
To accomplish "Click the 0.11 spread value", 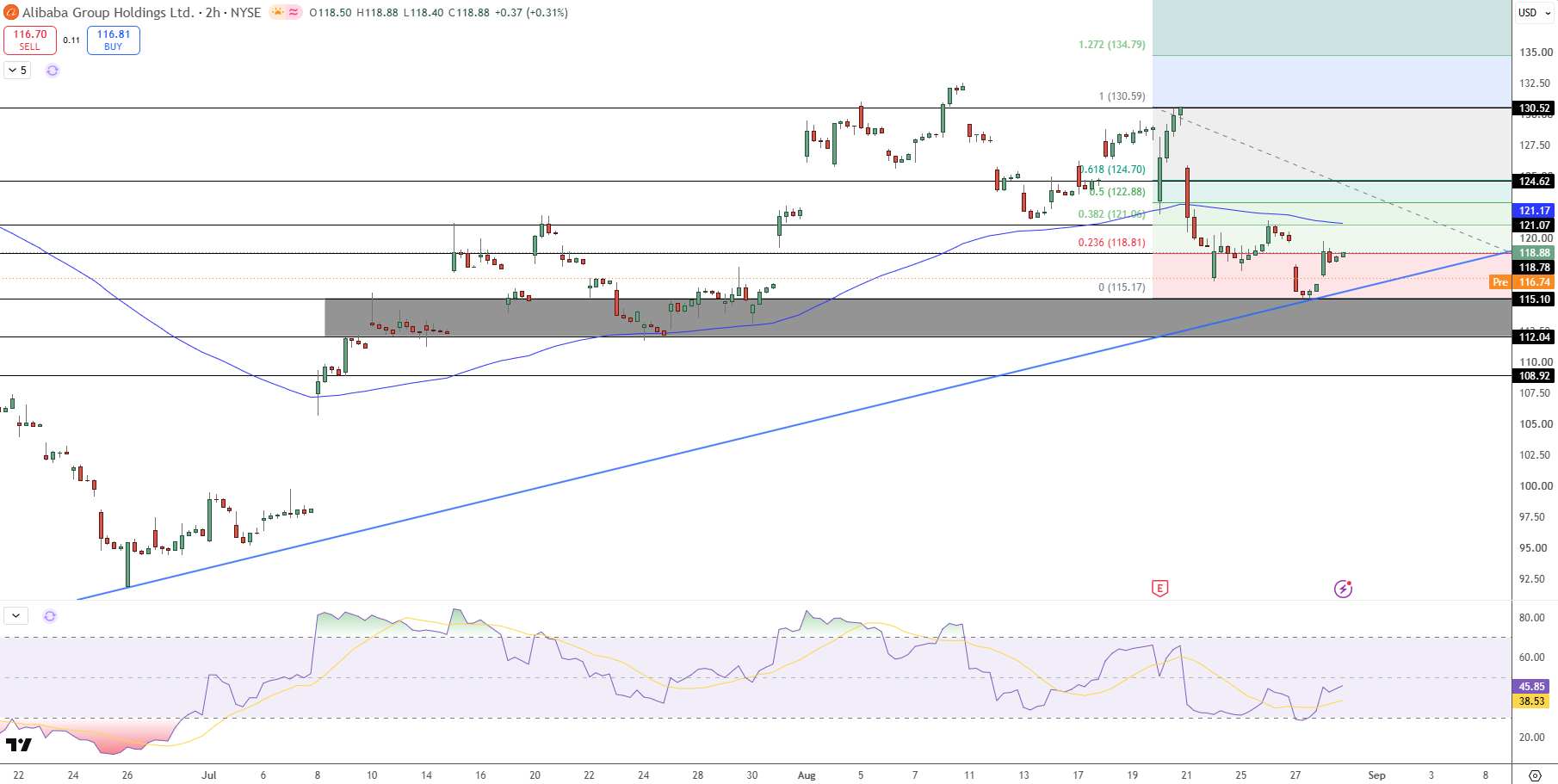I will click(71, 40).
